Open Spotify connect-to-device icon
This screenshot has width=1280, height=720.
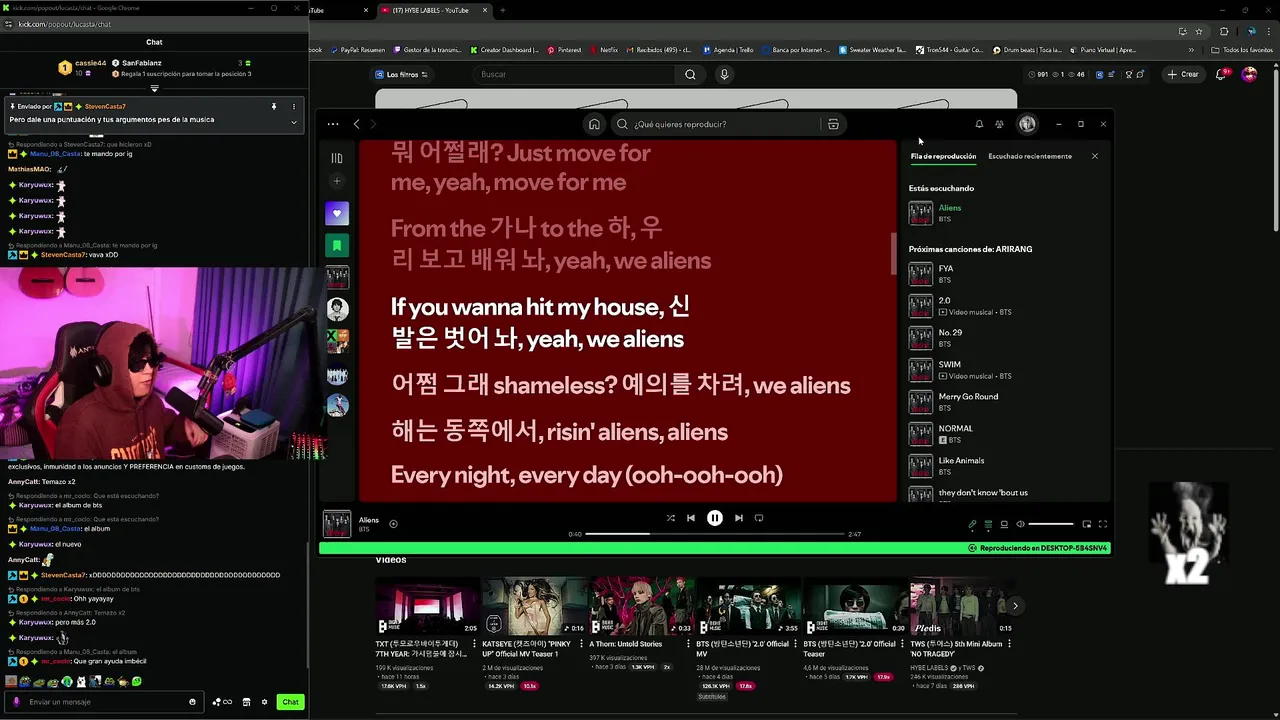pyautogui.click(x=1004, y=524)
